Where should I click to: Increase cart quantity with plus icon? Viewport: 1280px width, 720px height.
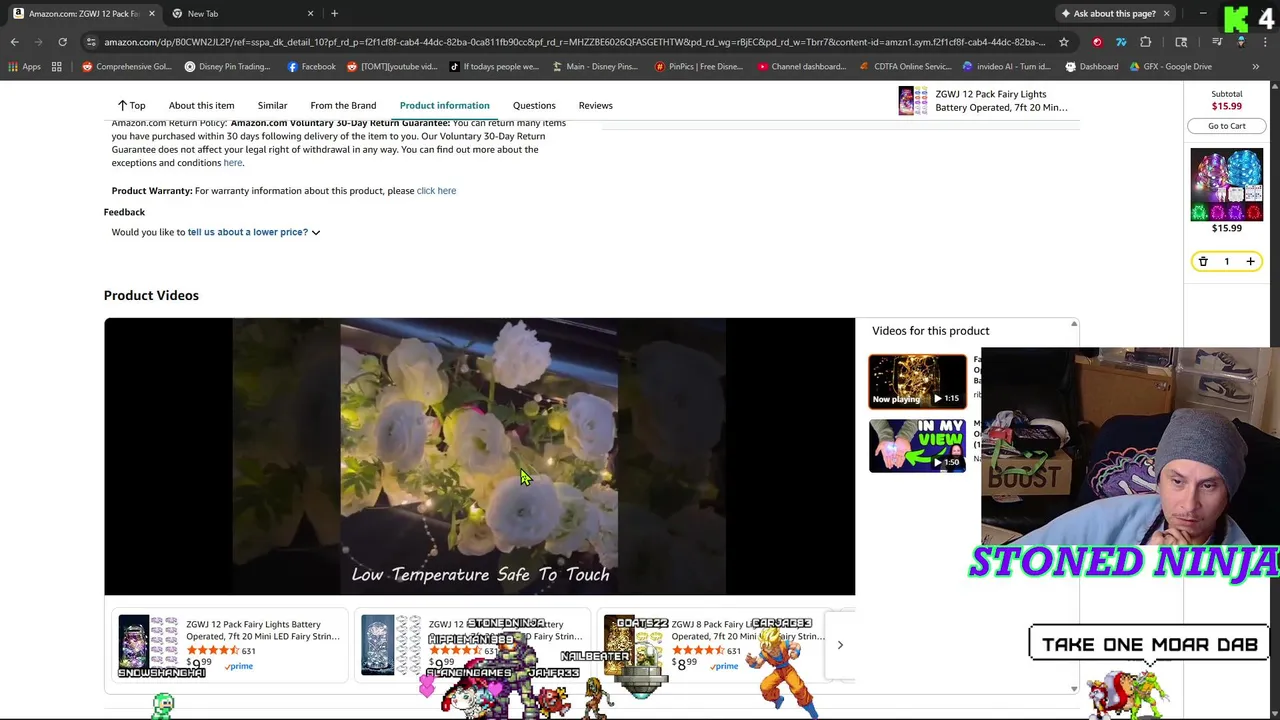[1250, 261]
